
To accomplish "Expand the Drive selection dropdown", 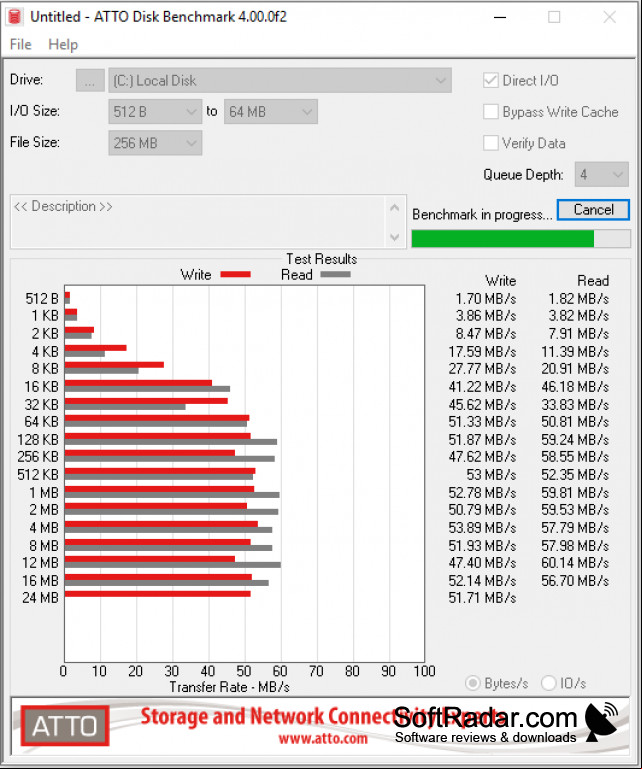I will [x=280, y=80].
